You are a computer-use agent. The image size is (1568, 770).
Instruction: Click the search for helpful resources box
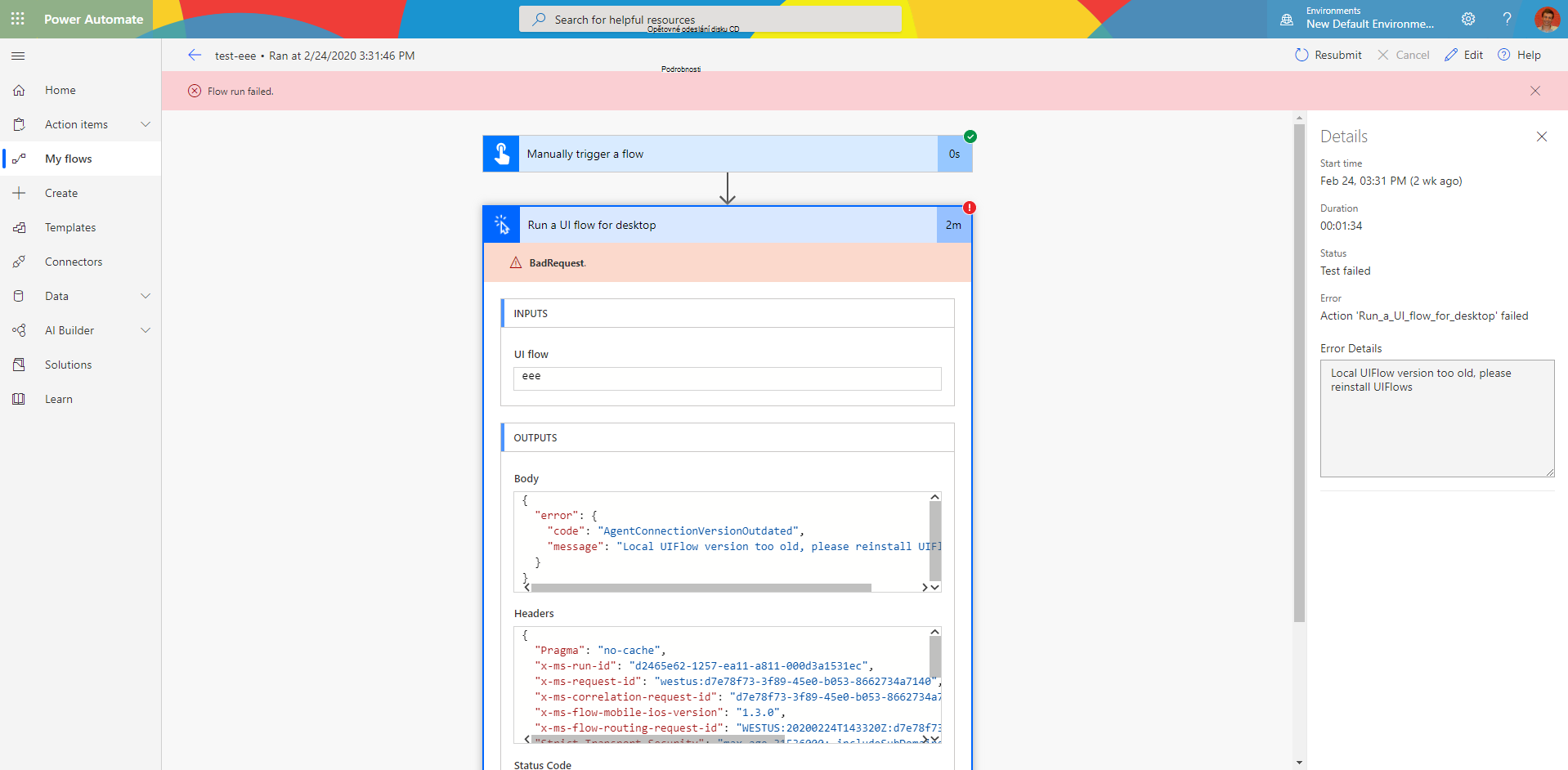pyautogui.click(x=710, y=19)
